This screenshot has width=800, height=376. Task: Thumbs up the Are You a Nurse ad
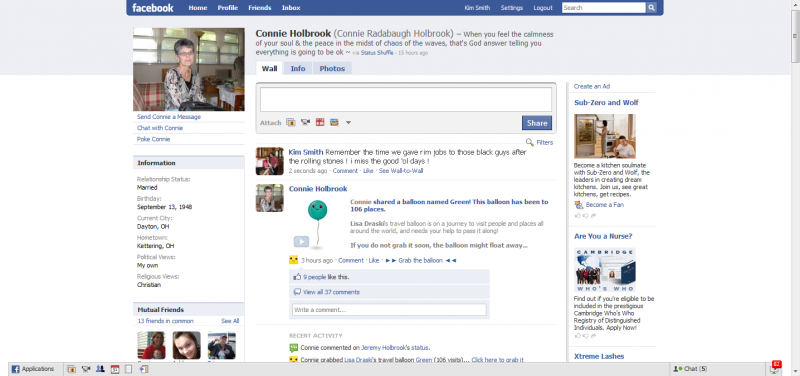[578, 336]
